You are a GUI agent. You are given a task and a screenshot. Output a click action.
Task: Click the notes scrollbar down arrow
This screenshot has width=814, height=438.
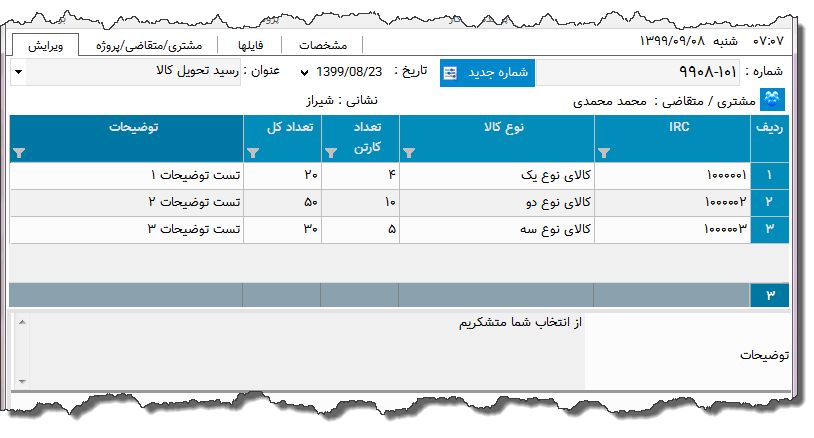tap(22, 381)
